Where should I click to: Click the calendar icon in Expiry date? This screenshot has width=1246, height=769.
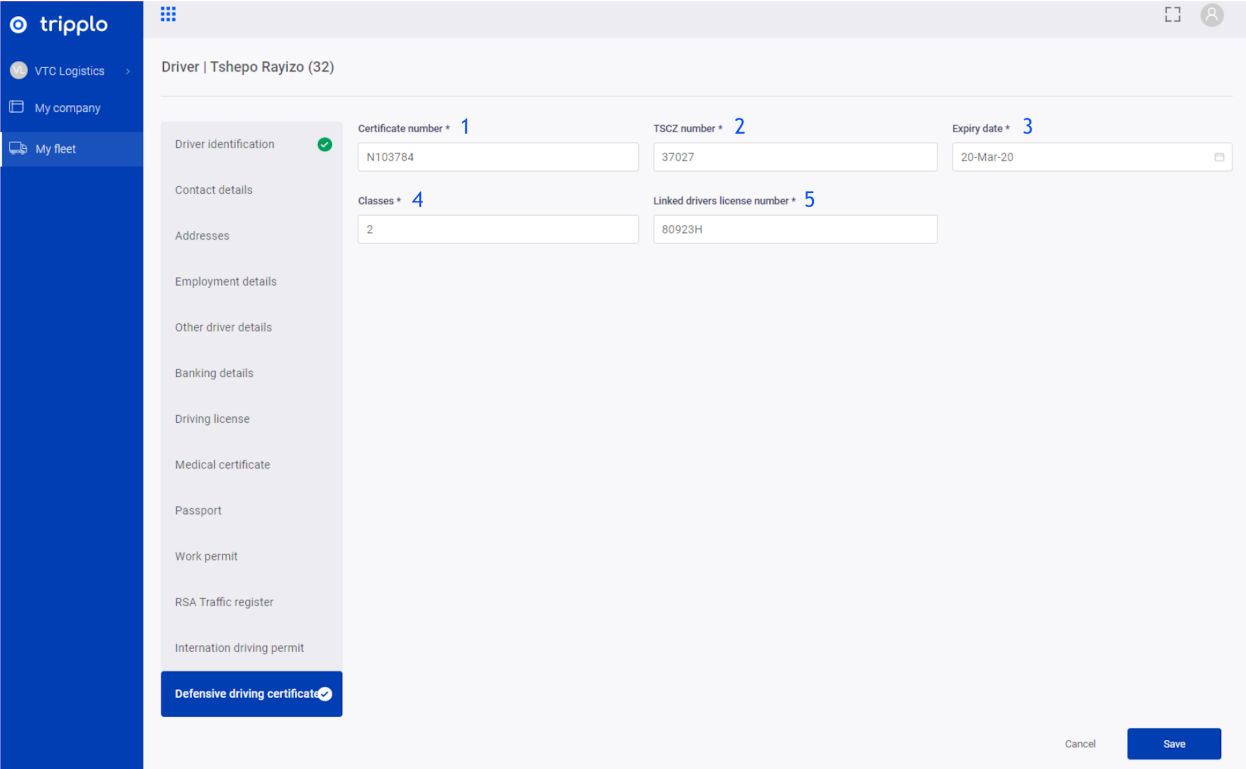(x=1219, y=157)
